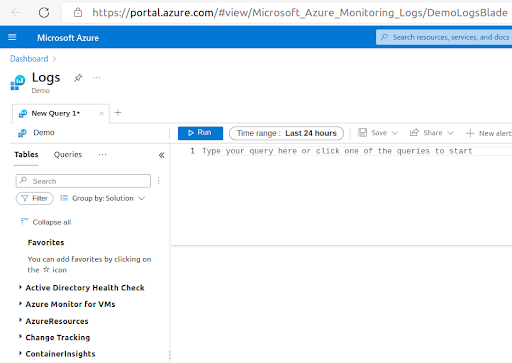Click the Save floppy disk icon

click(362, 133)
